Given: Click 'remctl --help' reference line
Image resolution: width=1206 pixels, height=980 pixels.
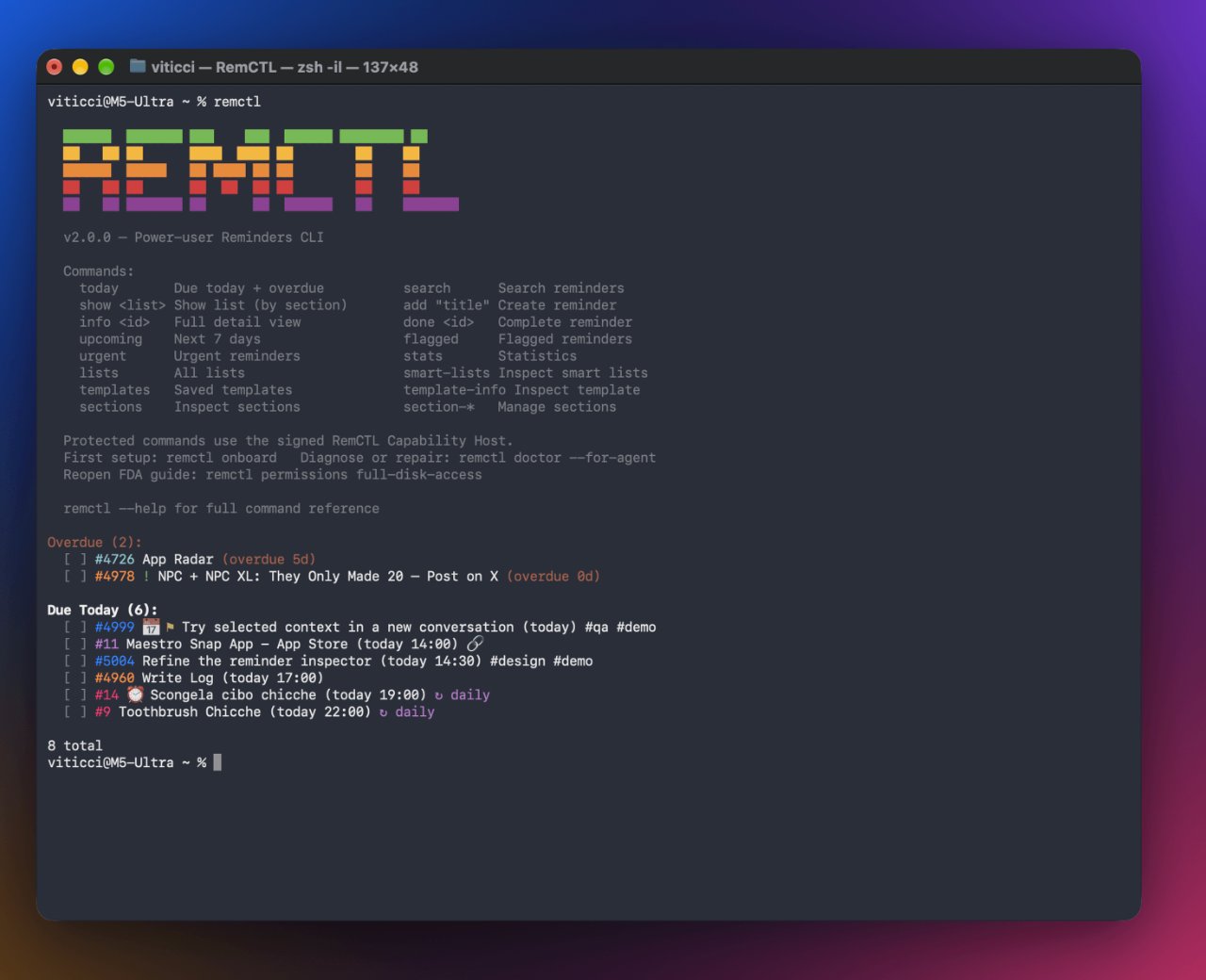Looking at the screenshot, I should pyautogui.click(x=221, y=509).
